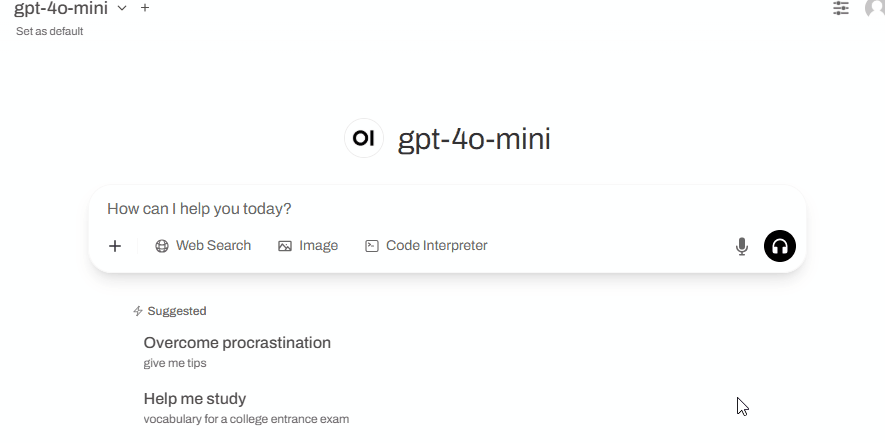Click the OI model logo

363,138
